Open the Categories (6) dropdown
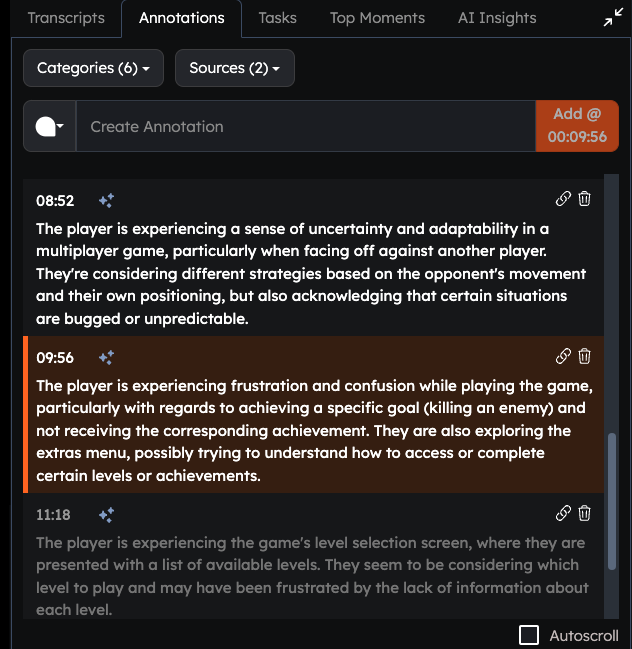The width and height of the screenshot is (632, 649). [94, 68]
